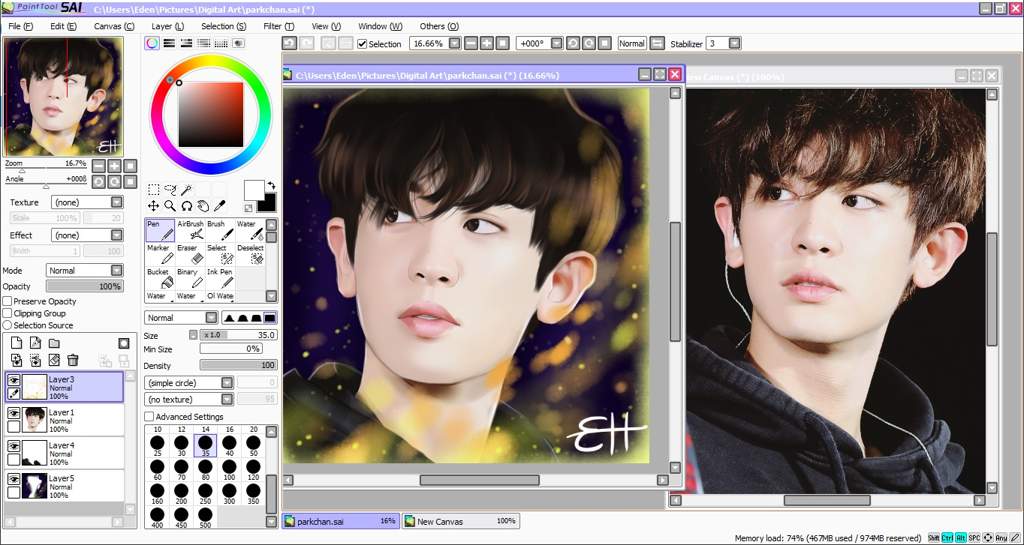Activate the Hand pan tool
This screenshot has height=545, width=1024.
click(x=202, y=206)
